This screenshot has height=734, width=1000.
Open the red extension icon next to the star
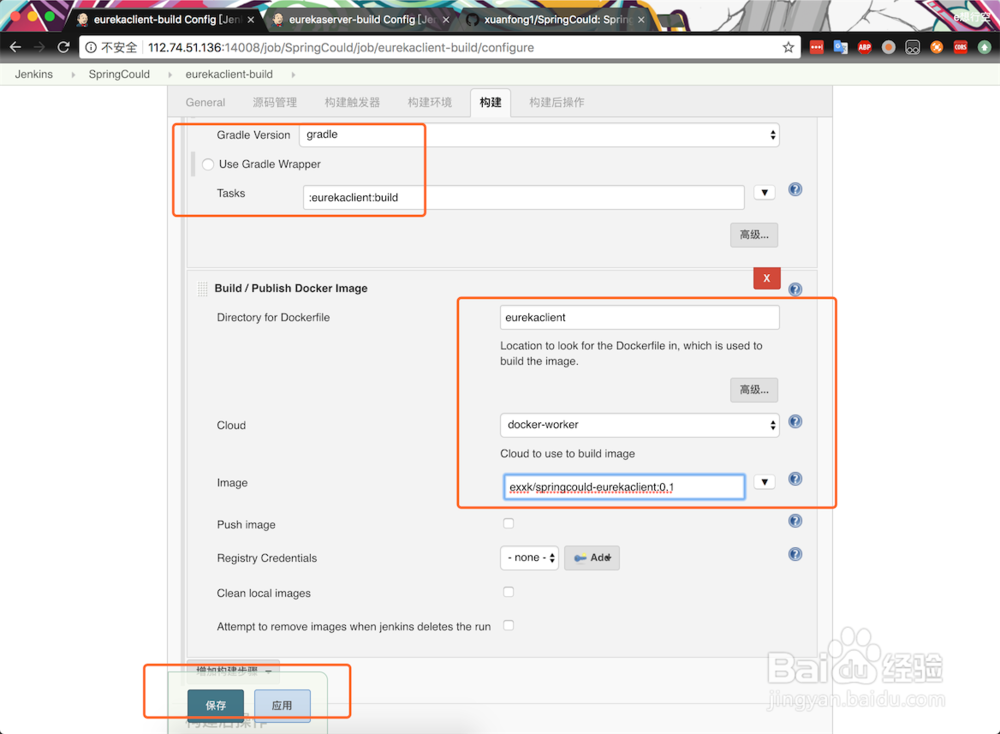816,47
